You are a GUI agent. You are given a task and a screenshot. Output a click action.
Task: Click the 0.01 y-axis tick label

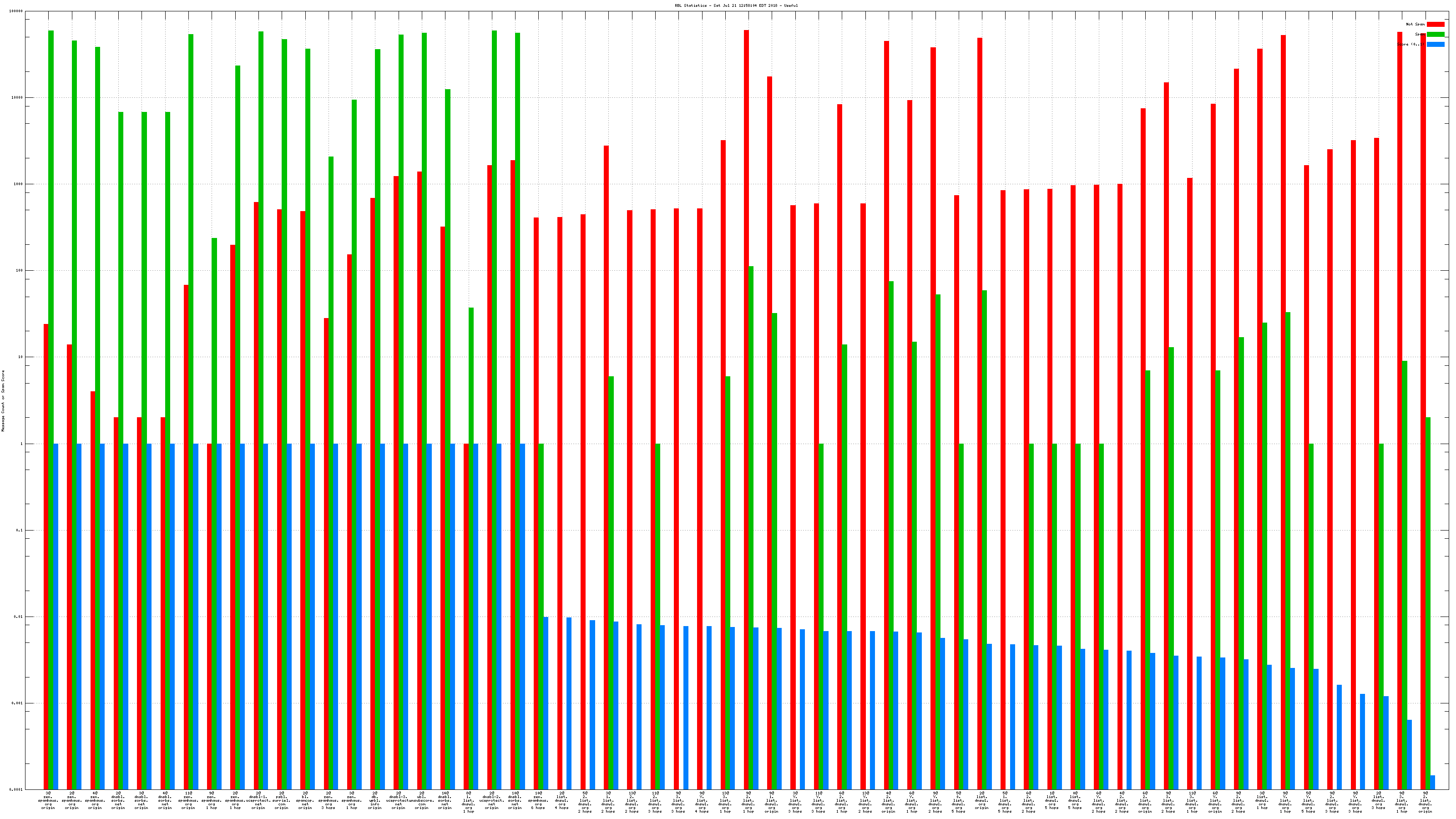click(x=18, y=617)
